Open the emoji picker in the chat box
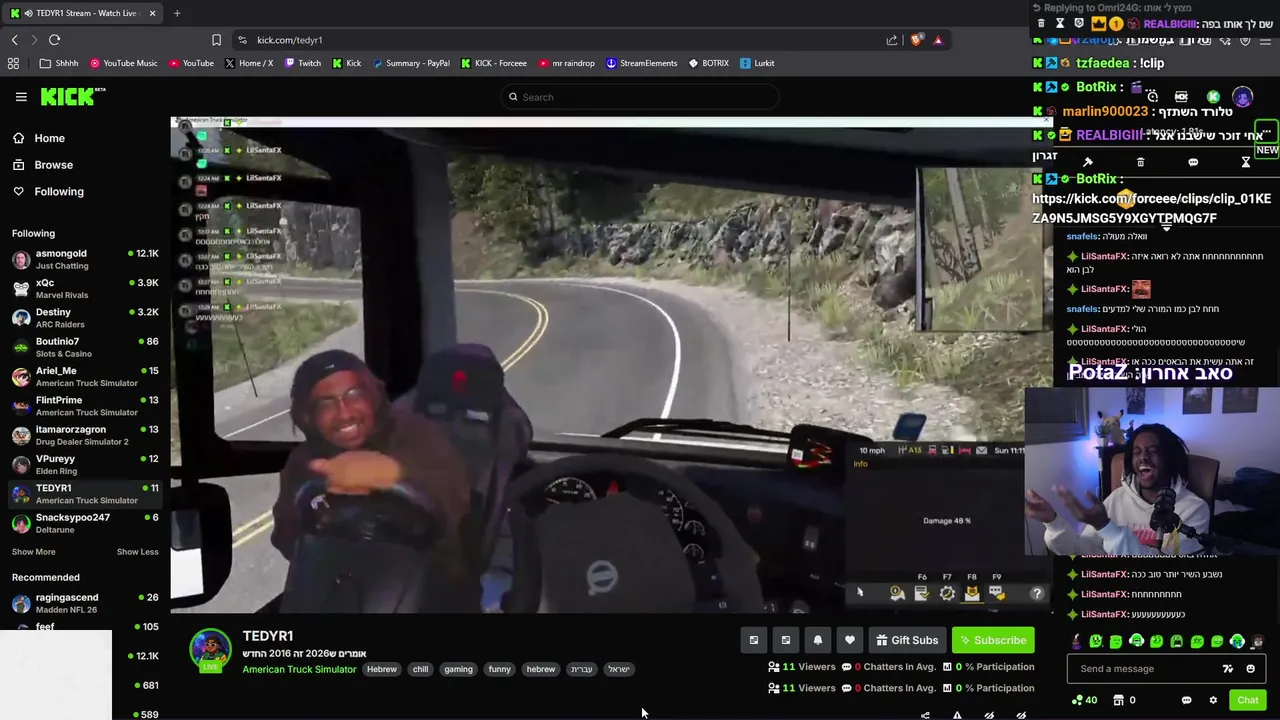Image resolution: width=1280 pixels, height=720 pixels. pos(1250,669)
